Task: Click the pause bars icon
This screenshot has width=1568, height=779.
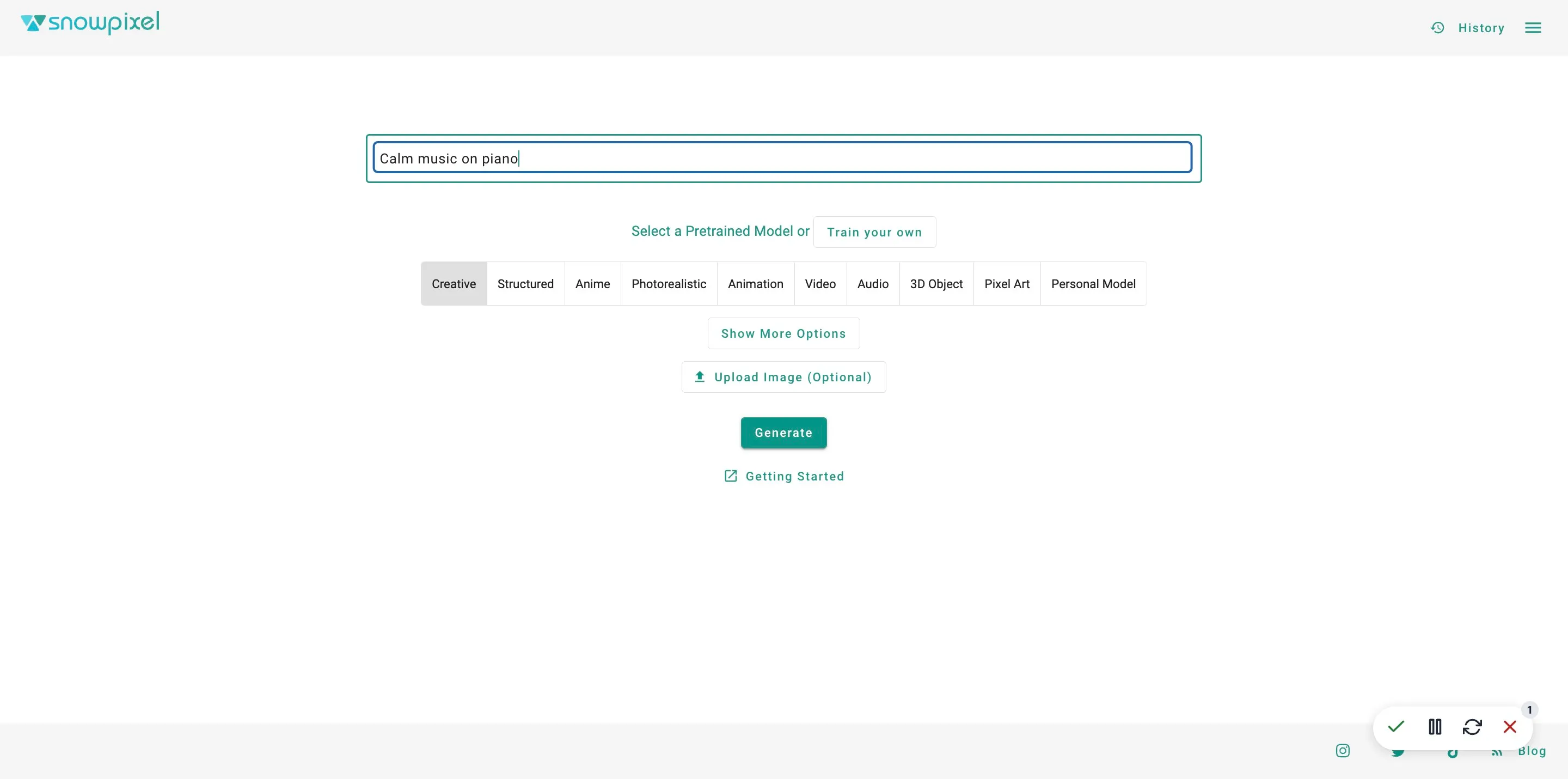Action: pyautogui.click(x=1435, y=727)
